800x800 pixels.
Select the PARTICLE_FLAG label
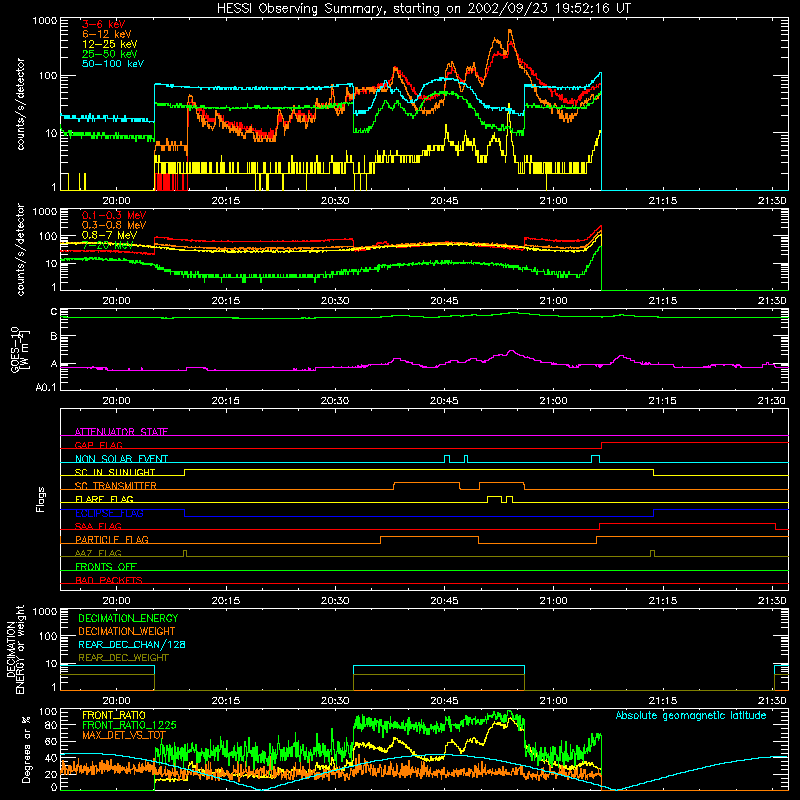click(112, 539)
